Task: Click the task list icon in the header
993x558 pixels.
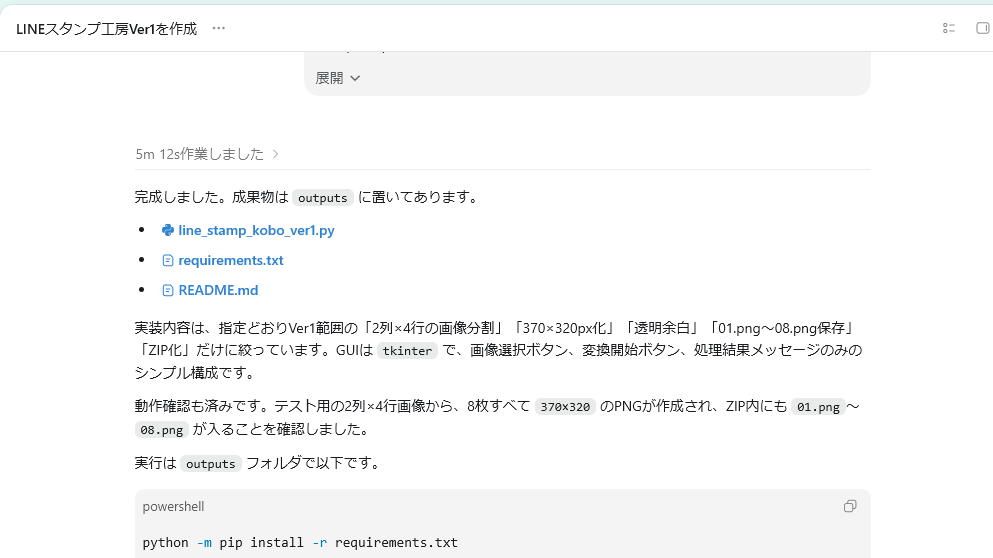Action: click(x=948, y=29)
